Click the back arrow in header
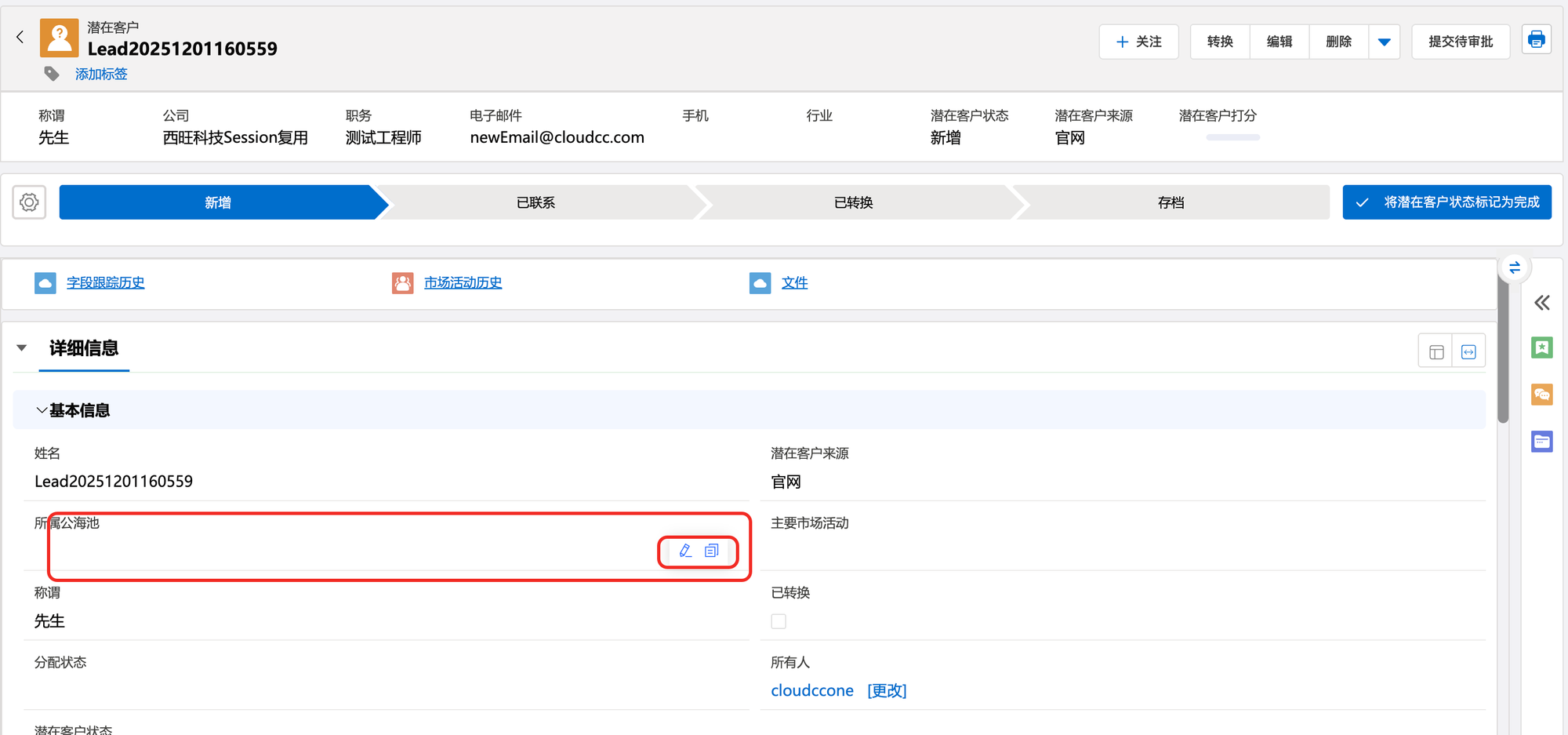This screenshot has height=735, width=1568. [x=20, y=37]
